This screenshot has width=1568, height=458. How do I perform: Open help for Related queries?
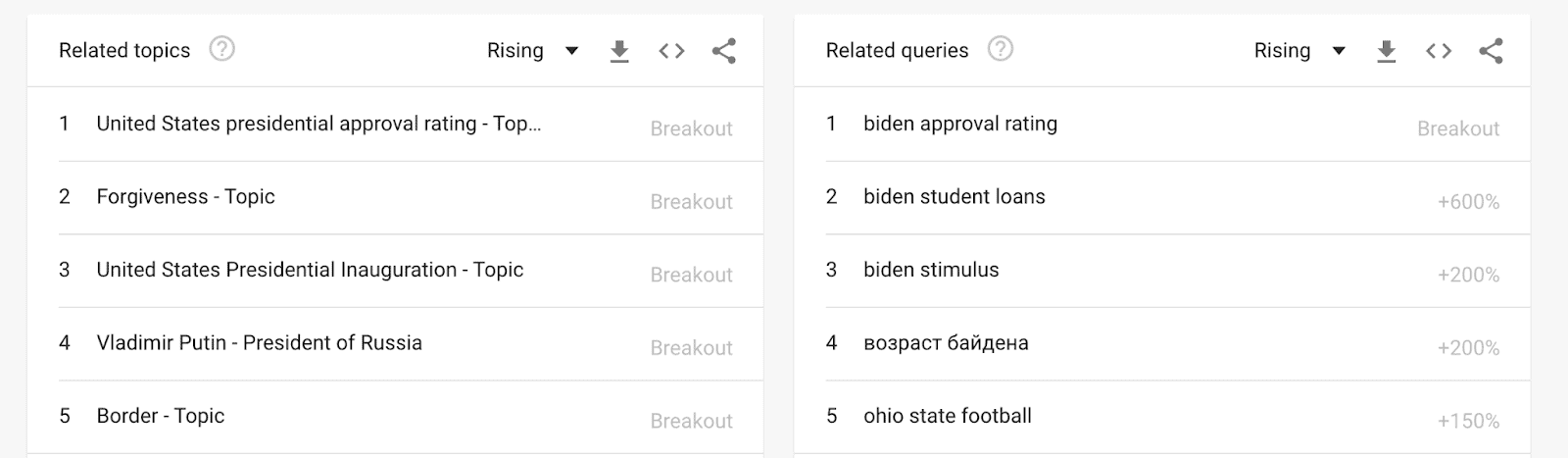(1000, 49)
